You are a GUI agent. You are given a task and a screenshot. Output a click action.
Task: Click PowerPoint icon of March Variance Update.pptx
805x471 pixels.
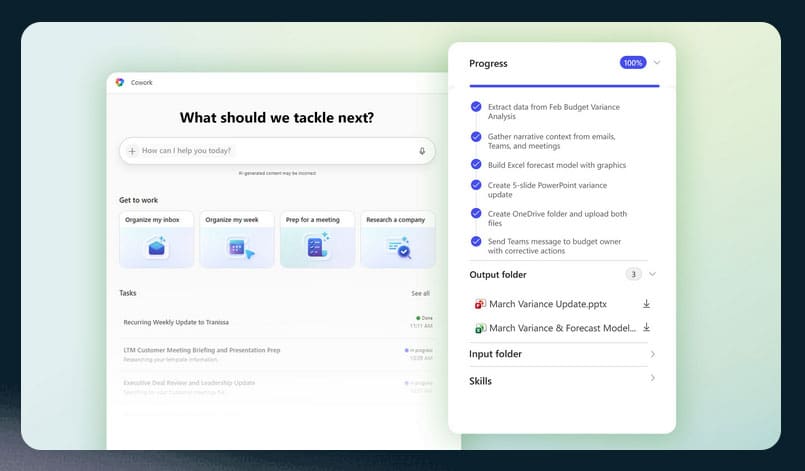[480, 304]
